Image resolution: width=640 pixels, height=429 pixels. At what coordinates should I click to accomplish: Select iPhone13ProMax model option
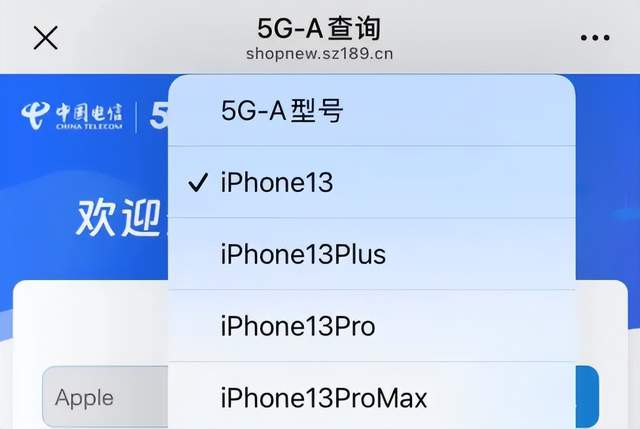pyautogui.click(x=371, y=396)
